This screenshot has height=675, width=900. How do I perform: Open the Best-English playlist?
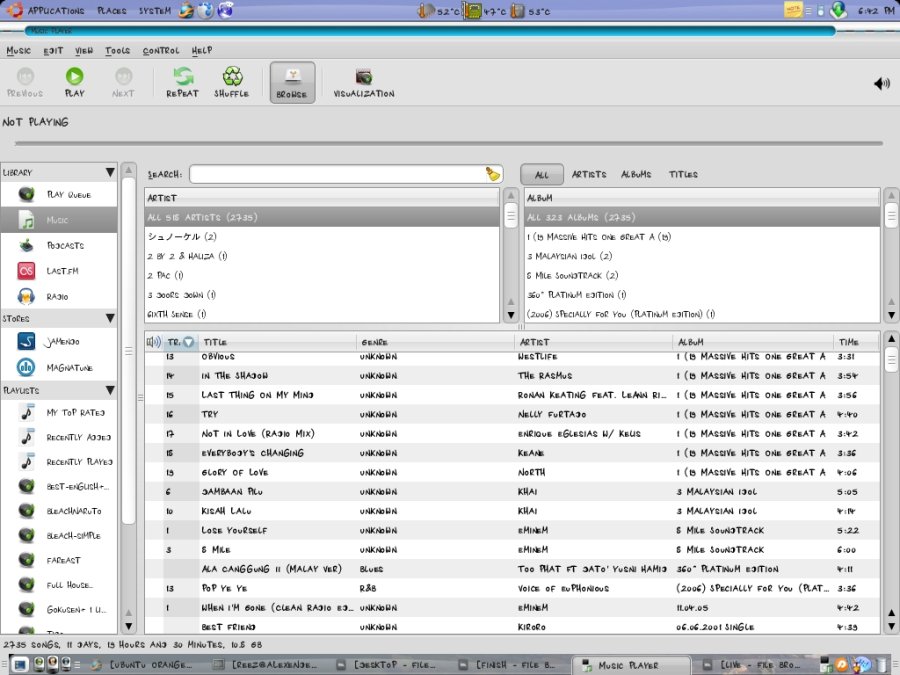pos(59,487)
